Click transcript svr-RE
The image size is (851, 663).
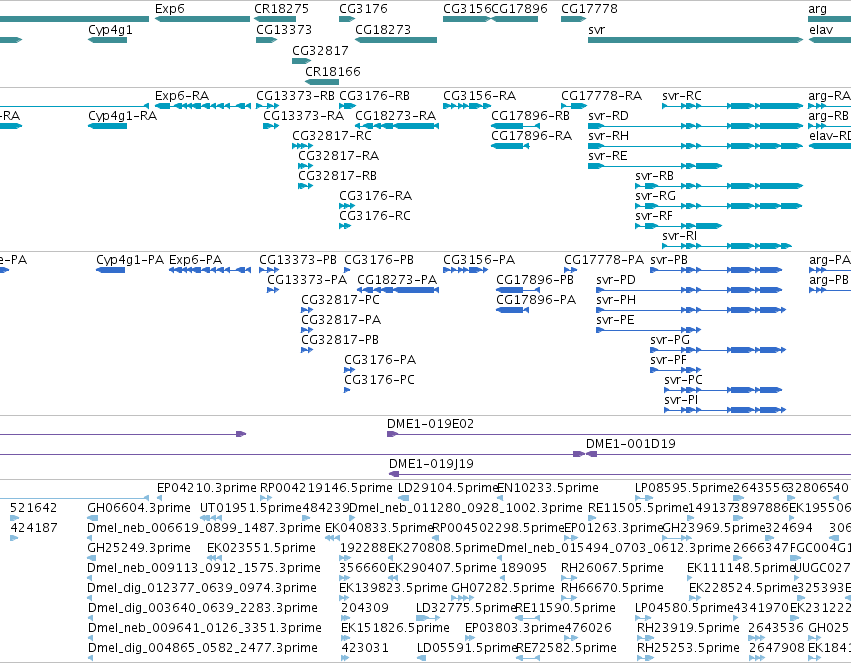pos(655,166)
